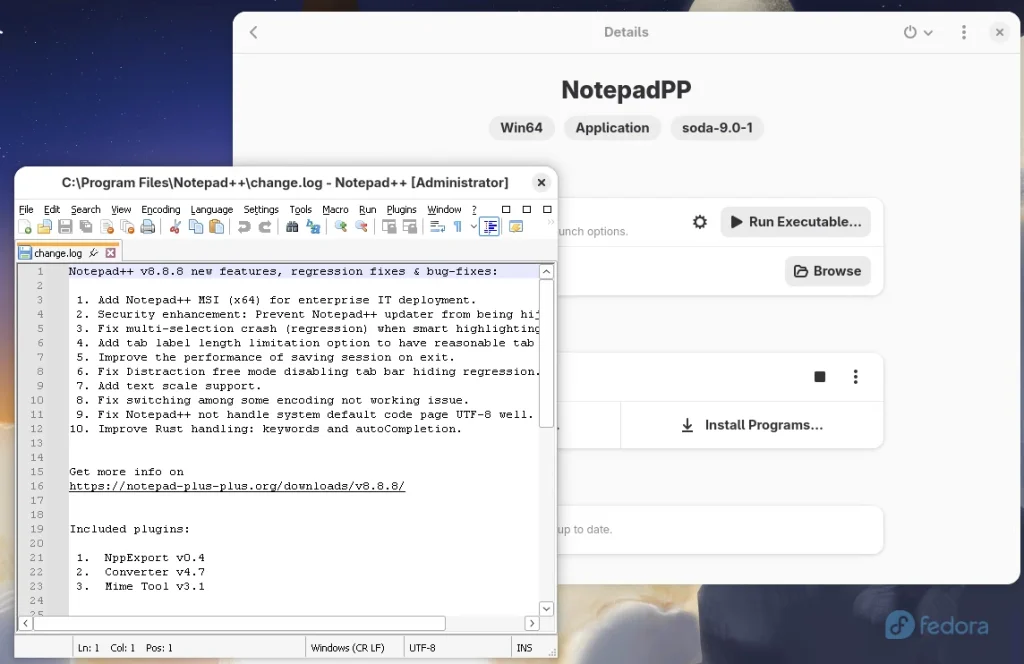Click the Undo arrow icon
The width and height of the screenshot is (1024, 664).
pos(244,227)
